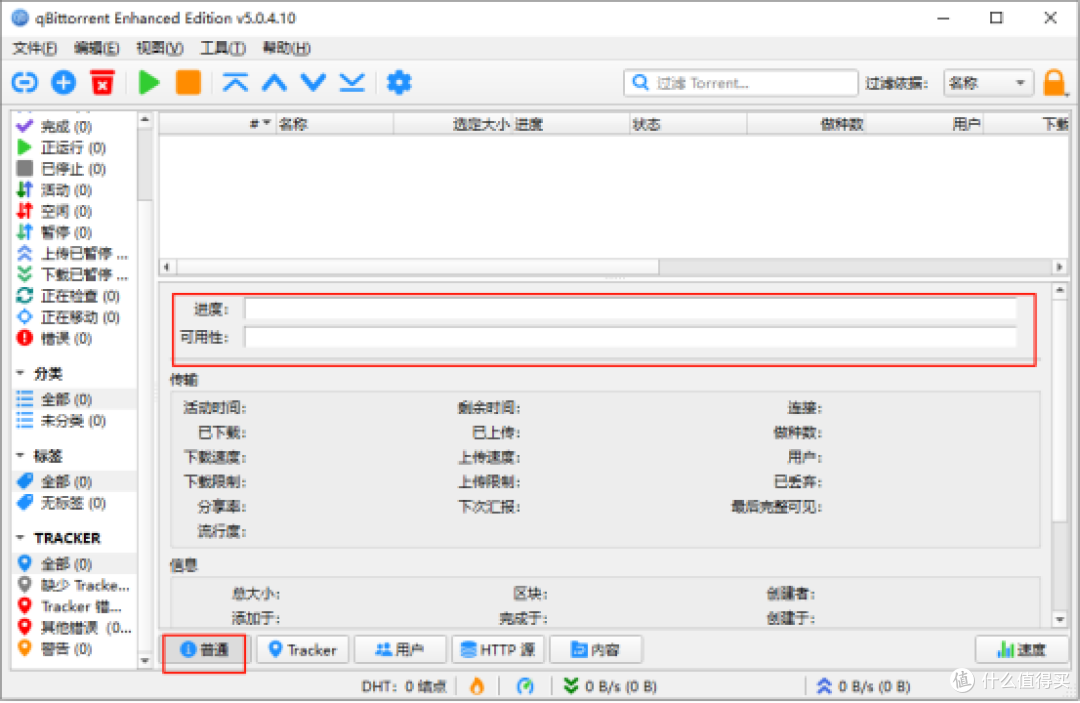Open the filter-by 名称 dropdown

point(988,83)
